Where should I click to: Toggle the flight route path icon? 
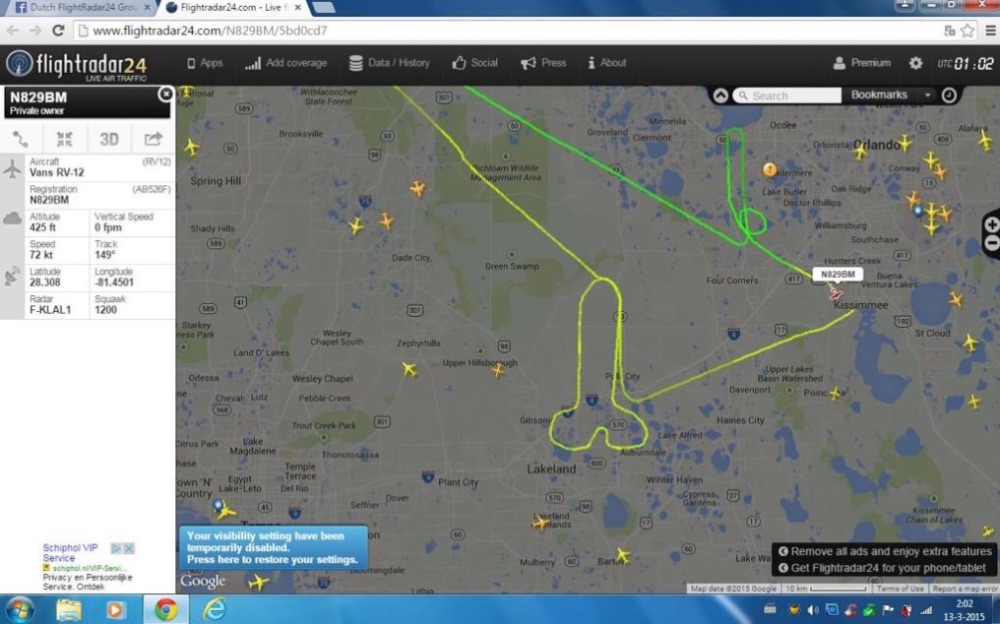20,138
